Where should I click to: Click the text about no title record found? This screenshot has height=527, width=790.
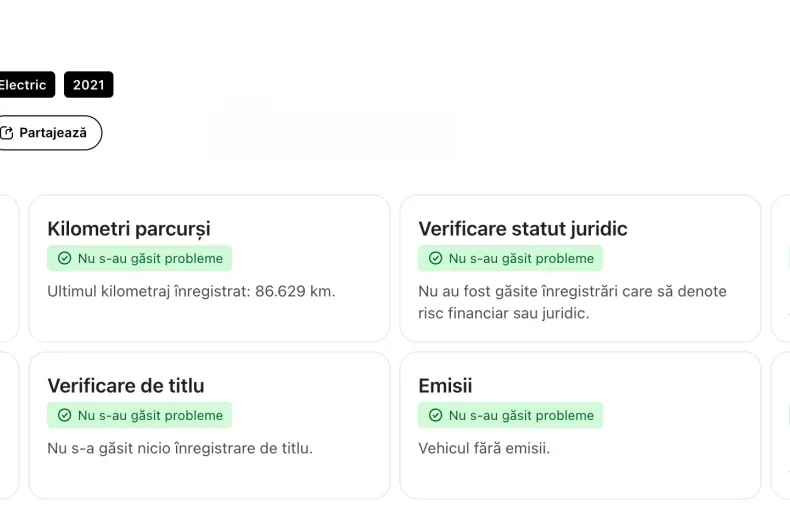180,448
